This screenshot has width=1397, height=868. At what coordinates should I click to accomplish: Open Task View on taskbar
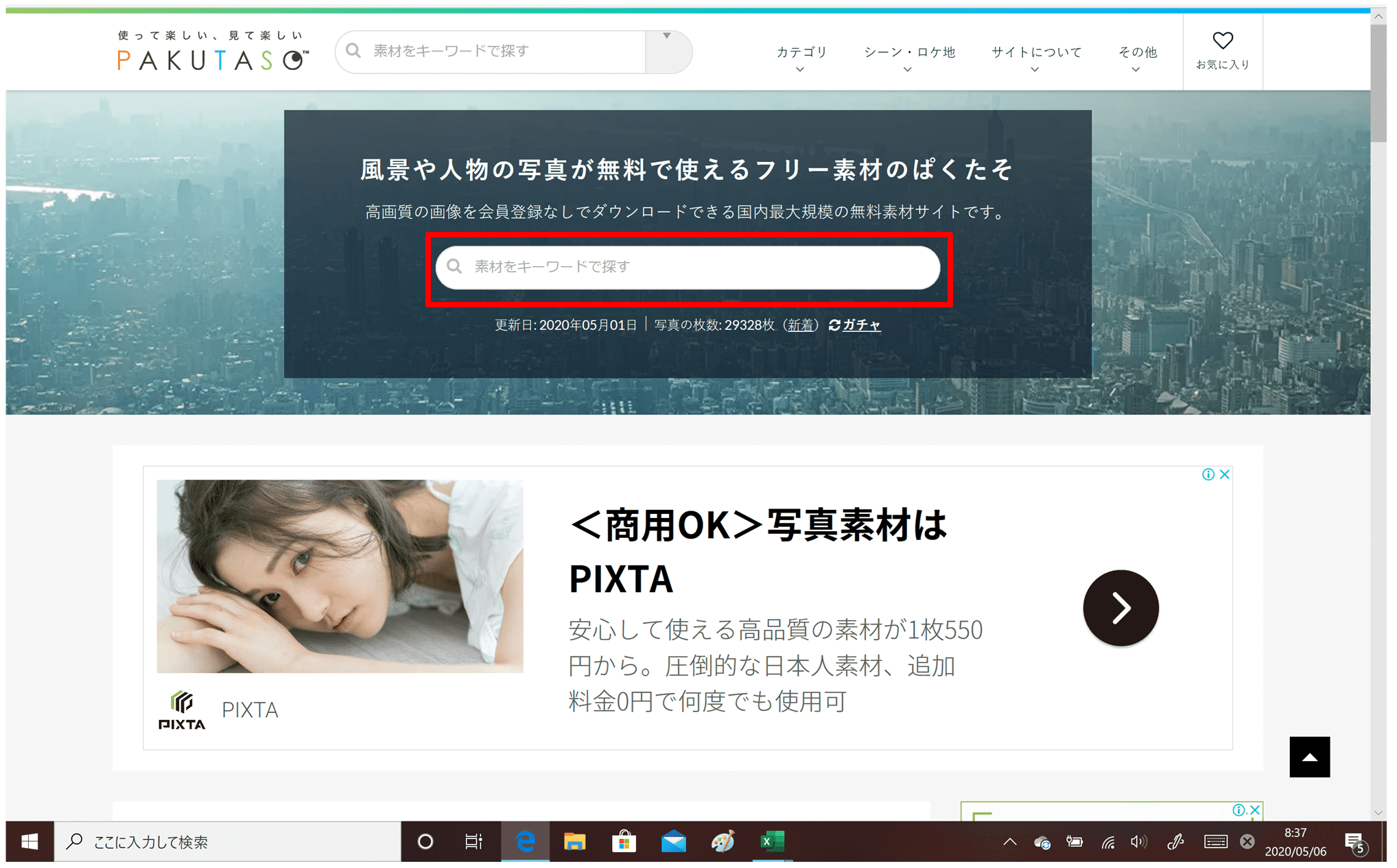473,841
